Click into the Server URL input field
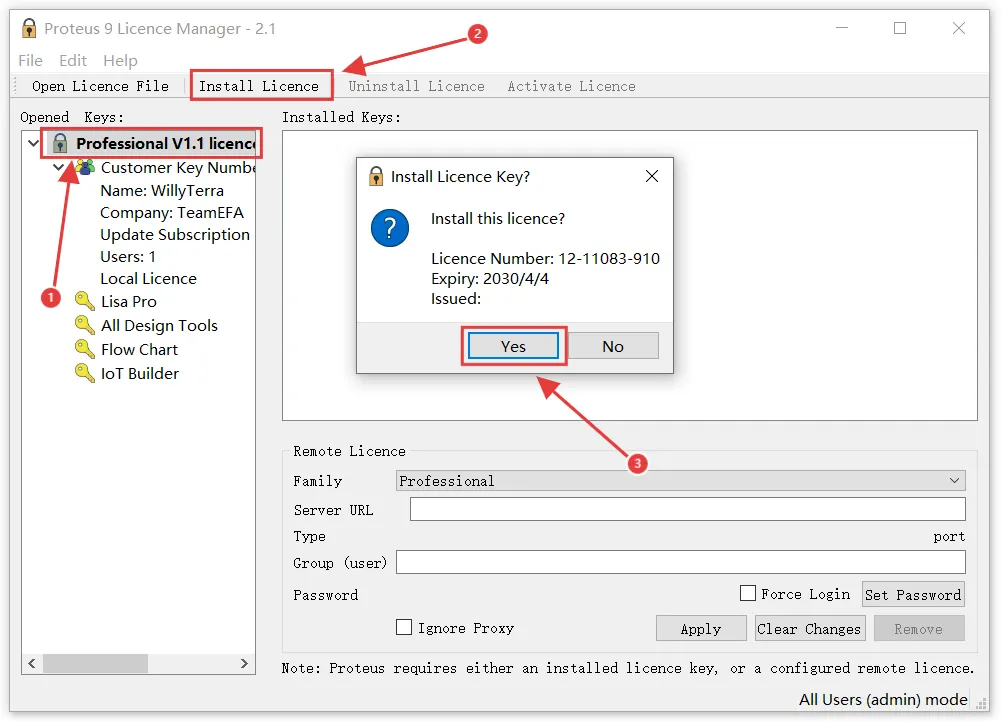The height and width of the screenshot is (722, 1002). point(688,509)
